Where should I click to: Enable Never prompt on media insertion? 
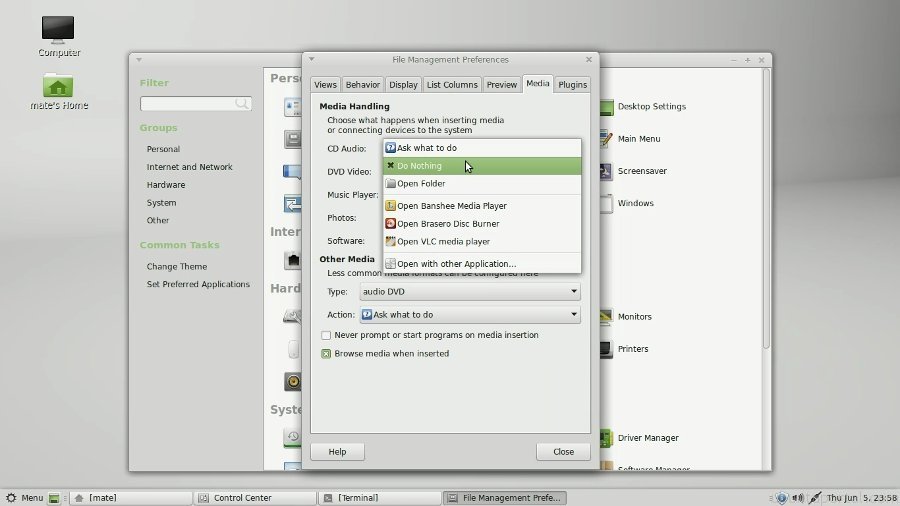[326, 335]
